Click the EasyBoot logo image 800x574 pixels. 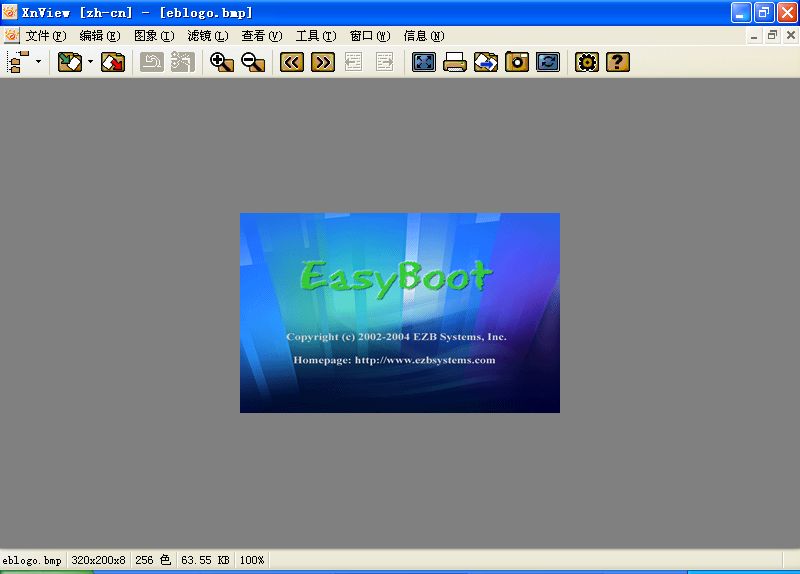pyautogui.click(x=400, y=313)
